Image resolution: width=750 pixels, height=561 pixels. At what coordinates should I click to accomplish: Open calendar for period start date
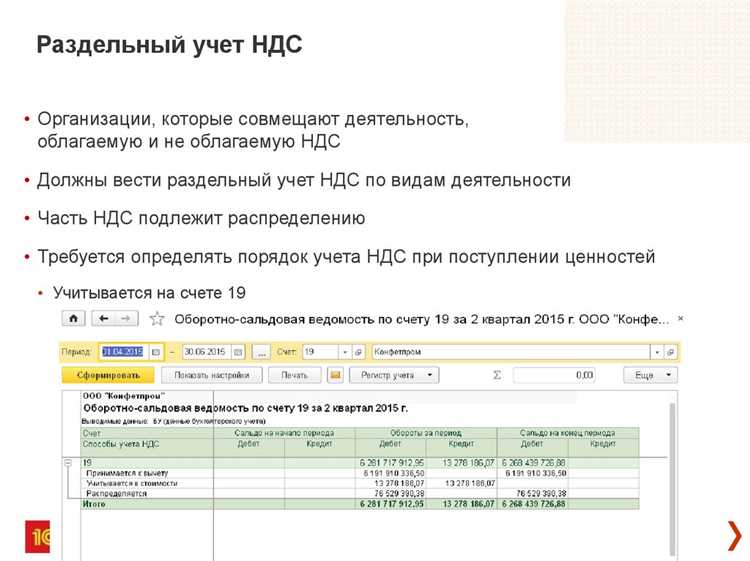pos(155,352)
